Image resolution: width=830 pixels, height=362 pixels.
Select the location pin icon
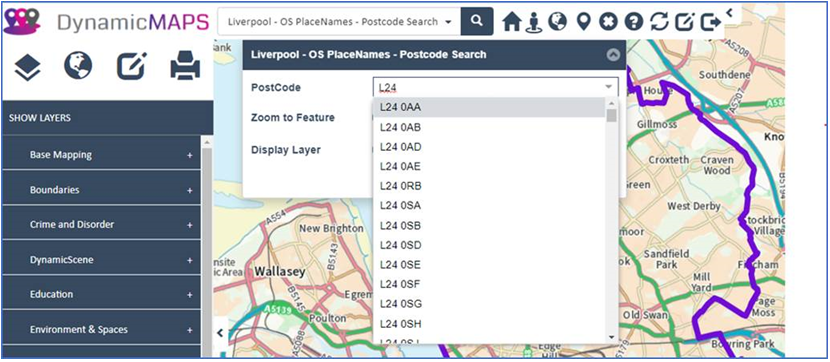click(x=583, y=22)
